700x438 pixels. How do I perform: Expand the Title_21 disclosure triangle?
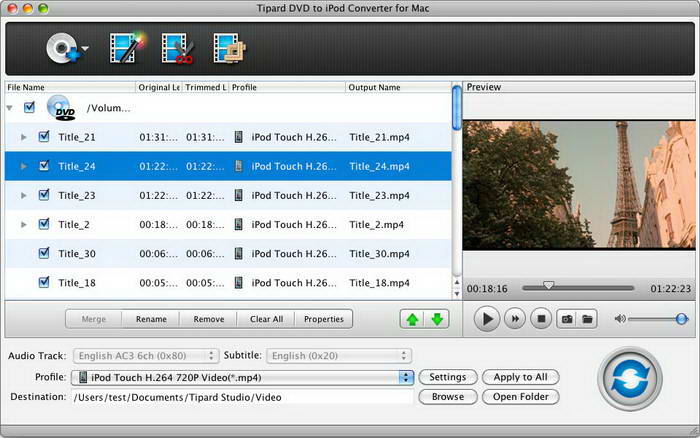point(24,137)
